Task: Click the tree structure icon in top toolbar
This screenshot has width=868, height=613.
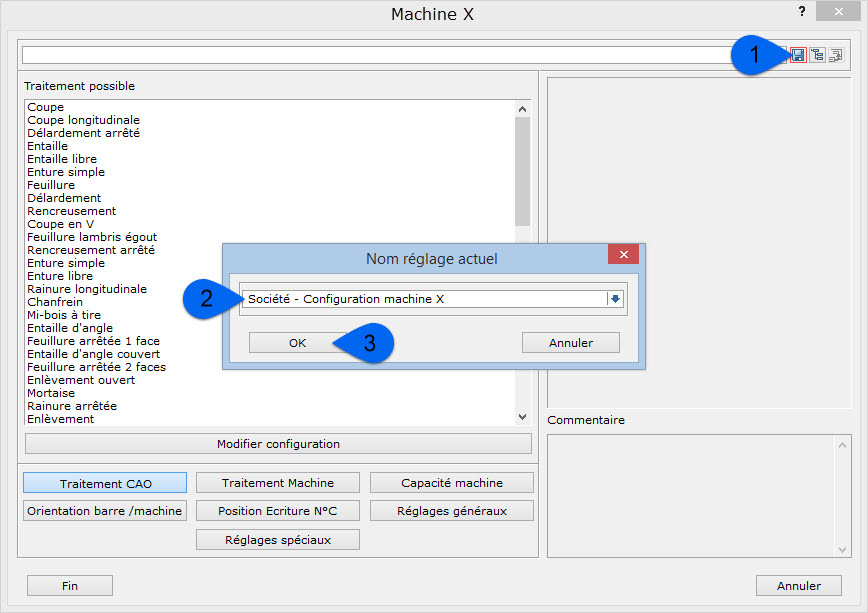Action: tap(817, 55)
